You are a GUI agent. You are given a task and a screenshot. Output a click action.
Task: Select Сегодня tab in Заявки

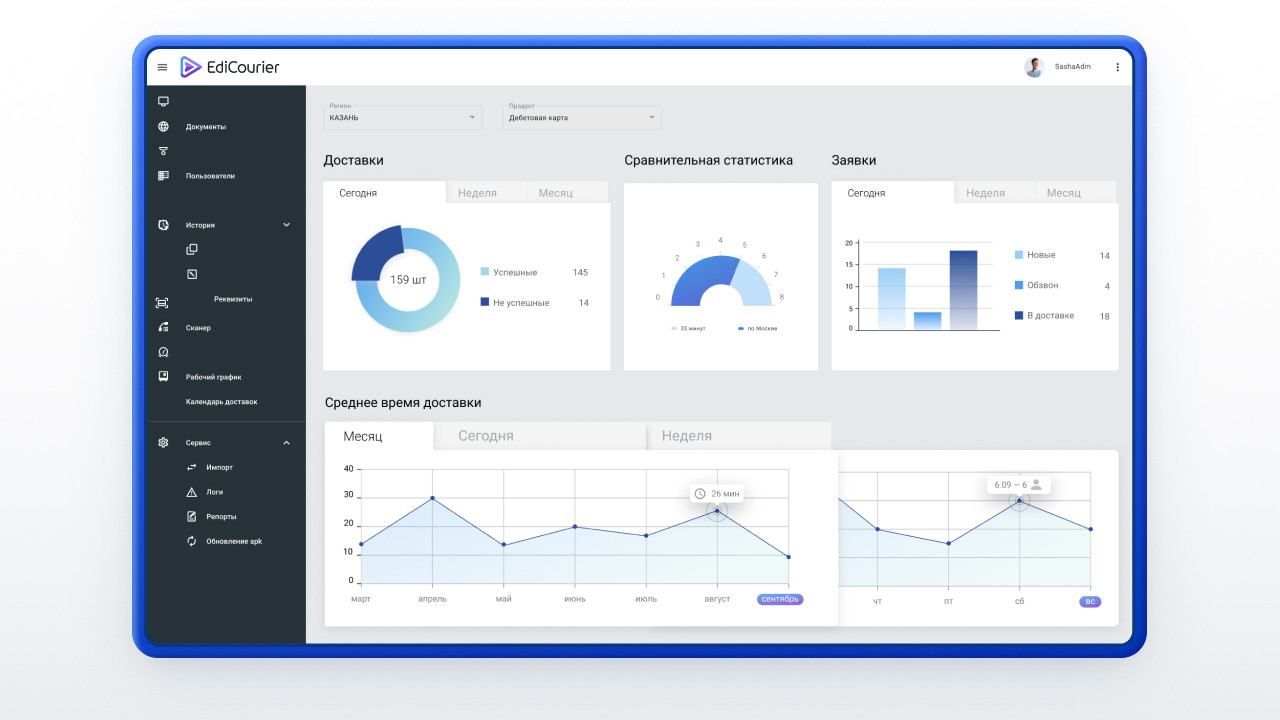click(x=893, y=193)
